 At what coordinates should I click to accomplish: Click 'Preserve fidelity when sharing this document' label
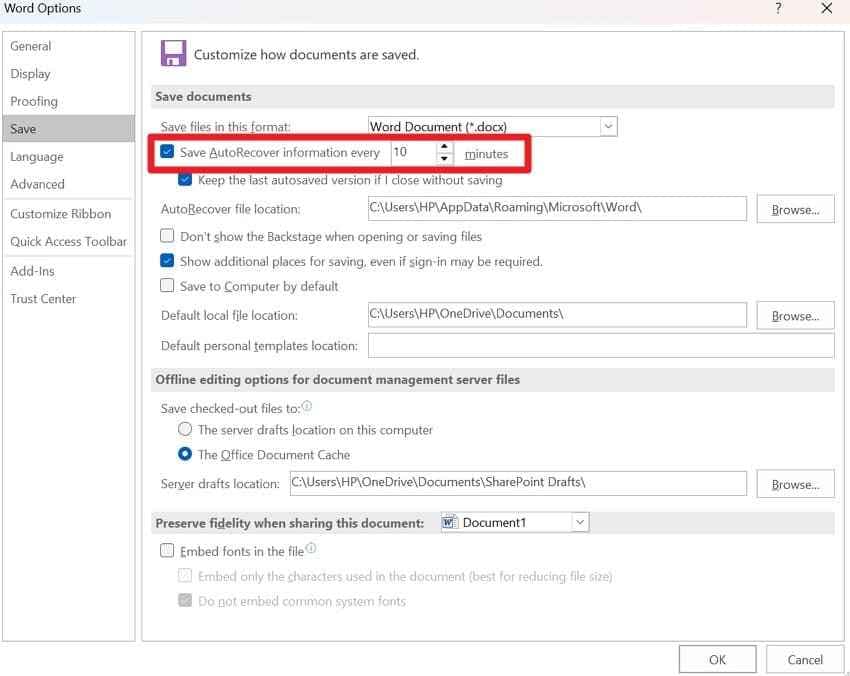coord(289,523)
